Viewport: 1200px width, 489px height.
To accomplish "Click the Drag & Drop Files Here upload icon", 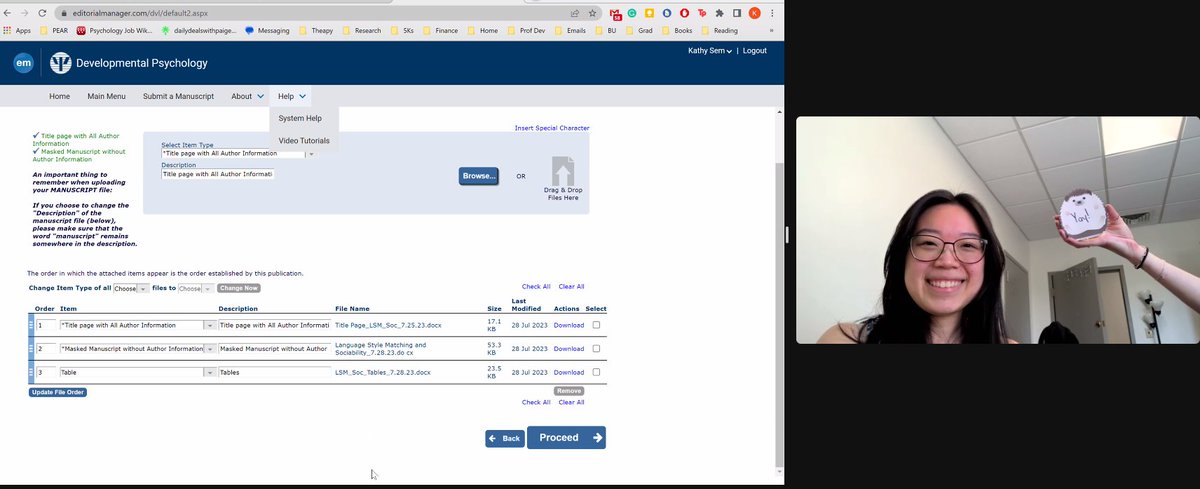I will tap(563, 171).
